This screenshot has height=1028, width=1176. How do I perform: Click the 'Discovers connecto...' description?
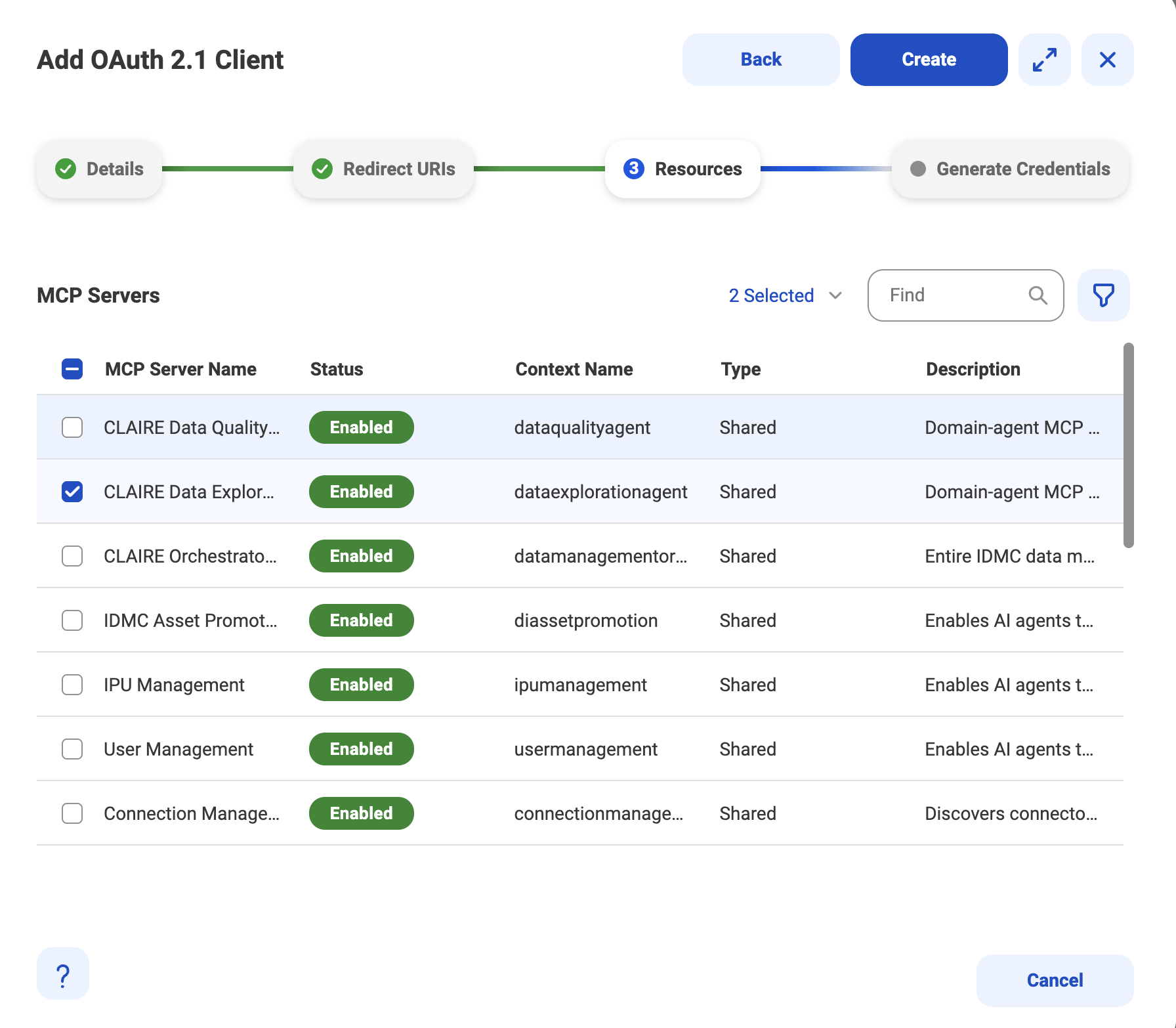point(1011,813)
